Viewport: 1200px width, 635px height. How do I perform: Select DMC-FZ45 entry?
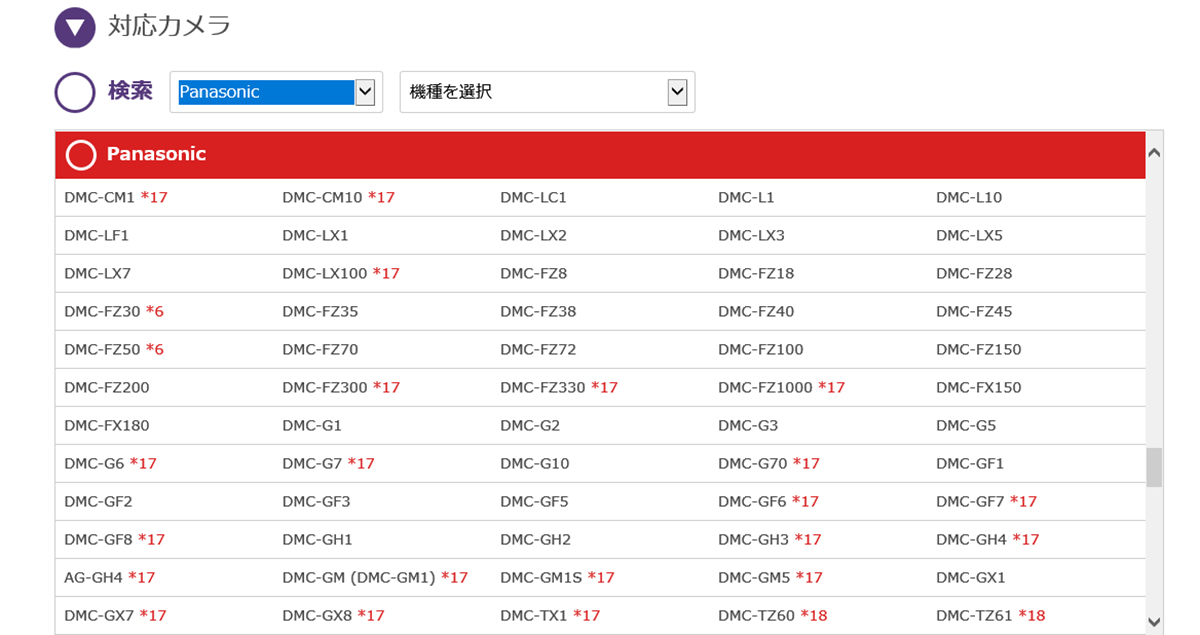(974, 312)
